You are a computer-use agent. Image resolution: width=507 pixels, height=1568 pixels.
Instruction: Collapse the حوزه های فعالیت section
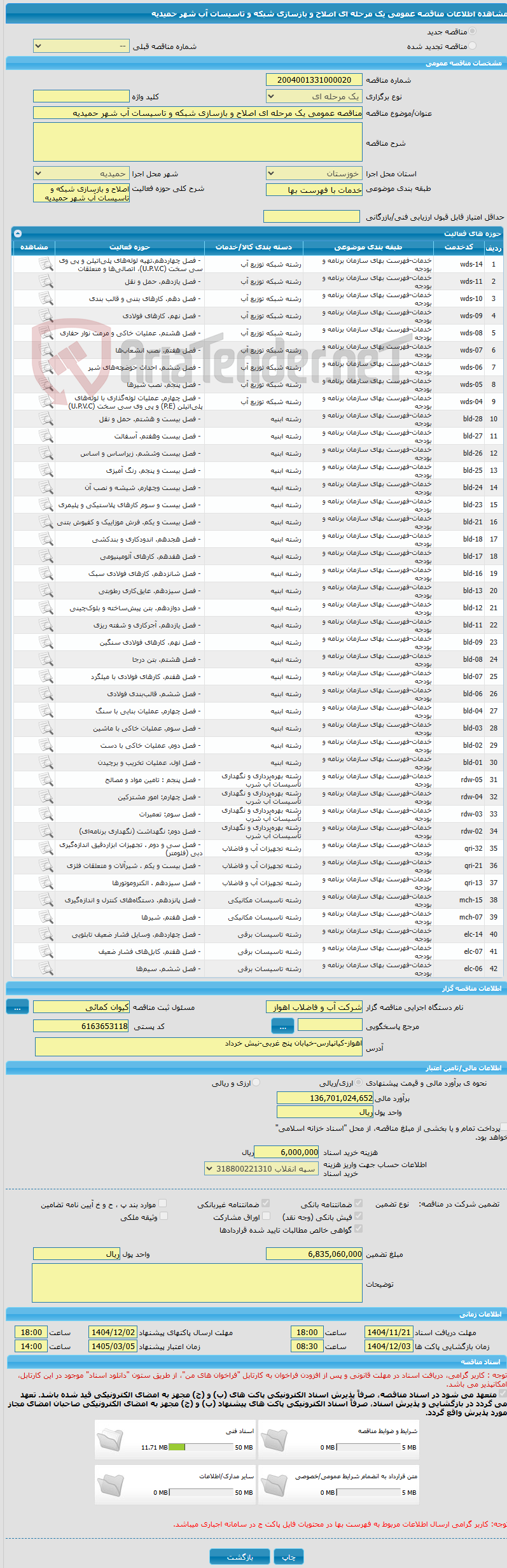18,234
